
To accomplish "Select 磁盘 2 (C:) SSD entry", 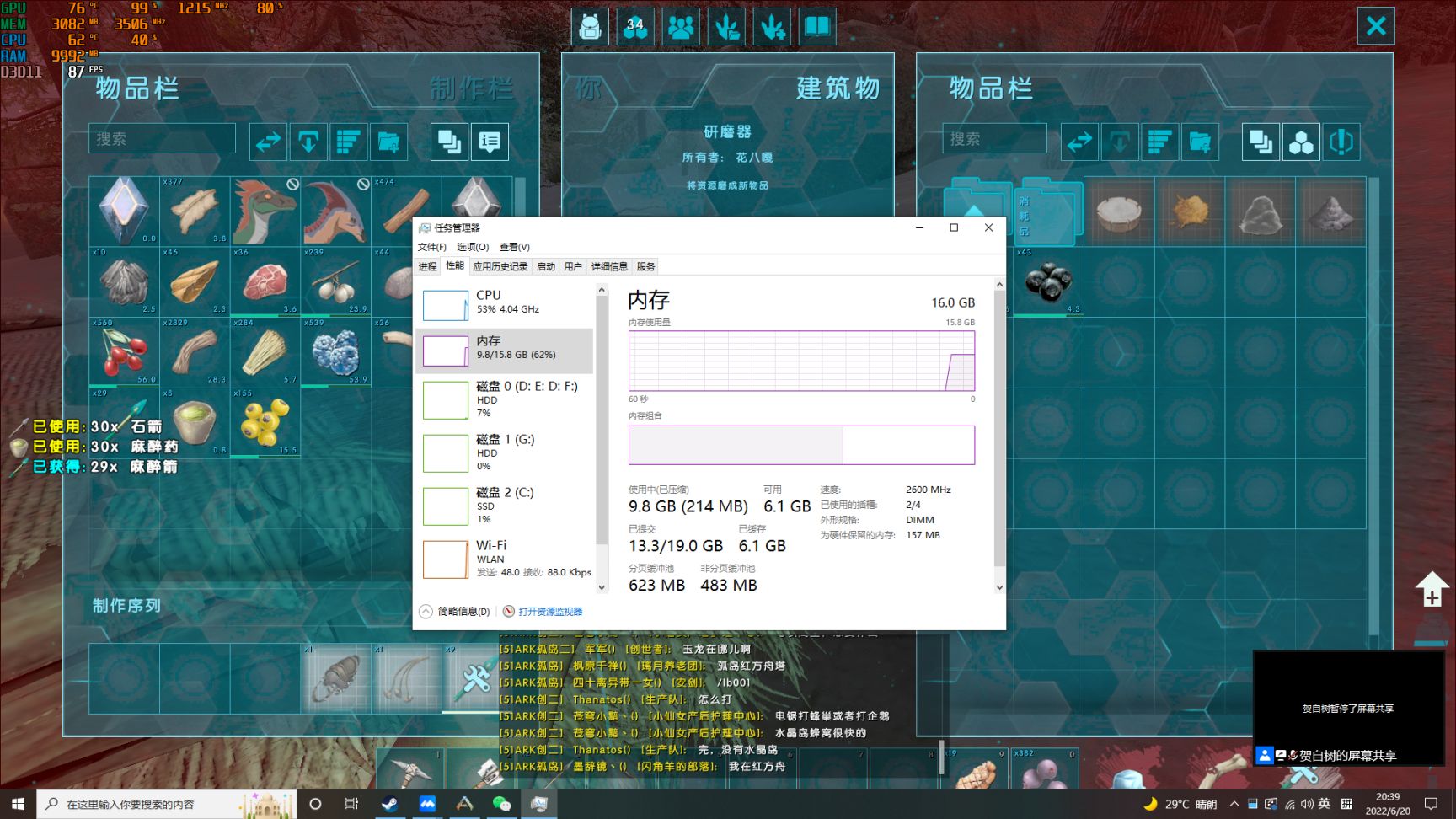I will [x=505, y=506].
